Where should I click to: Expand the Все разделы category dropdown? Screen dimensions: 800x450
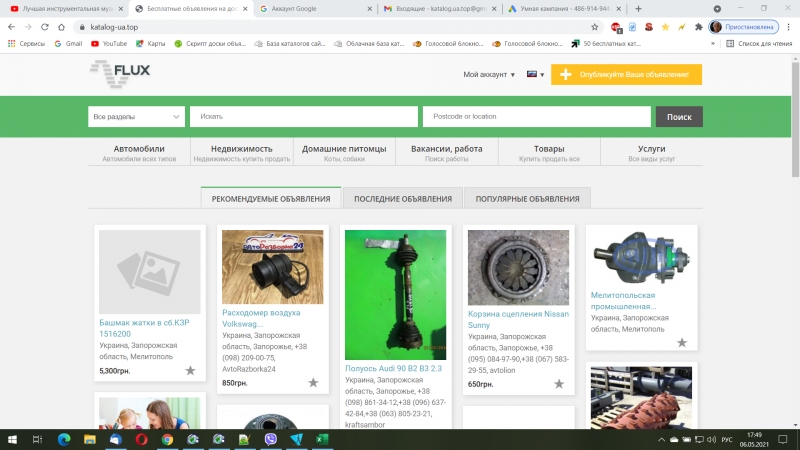point(136,117)
